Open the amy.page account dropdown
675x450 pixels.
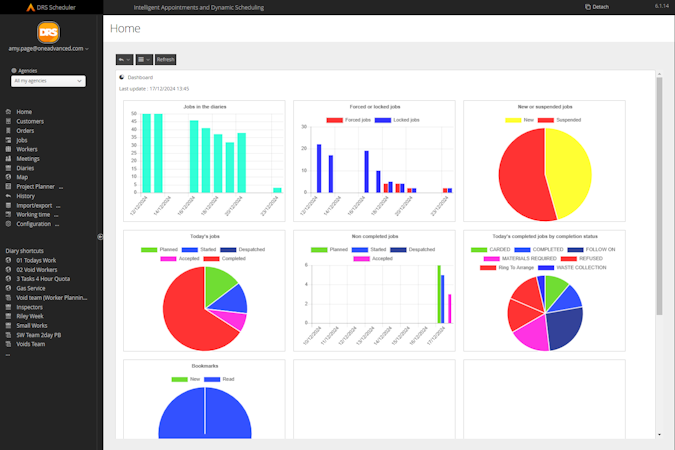49,49
